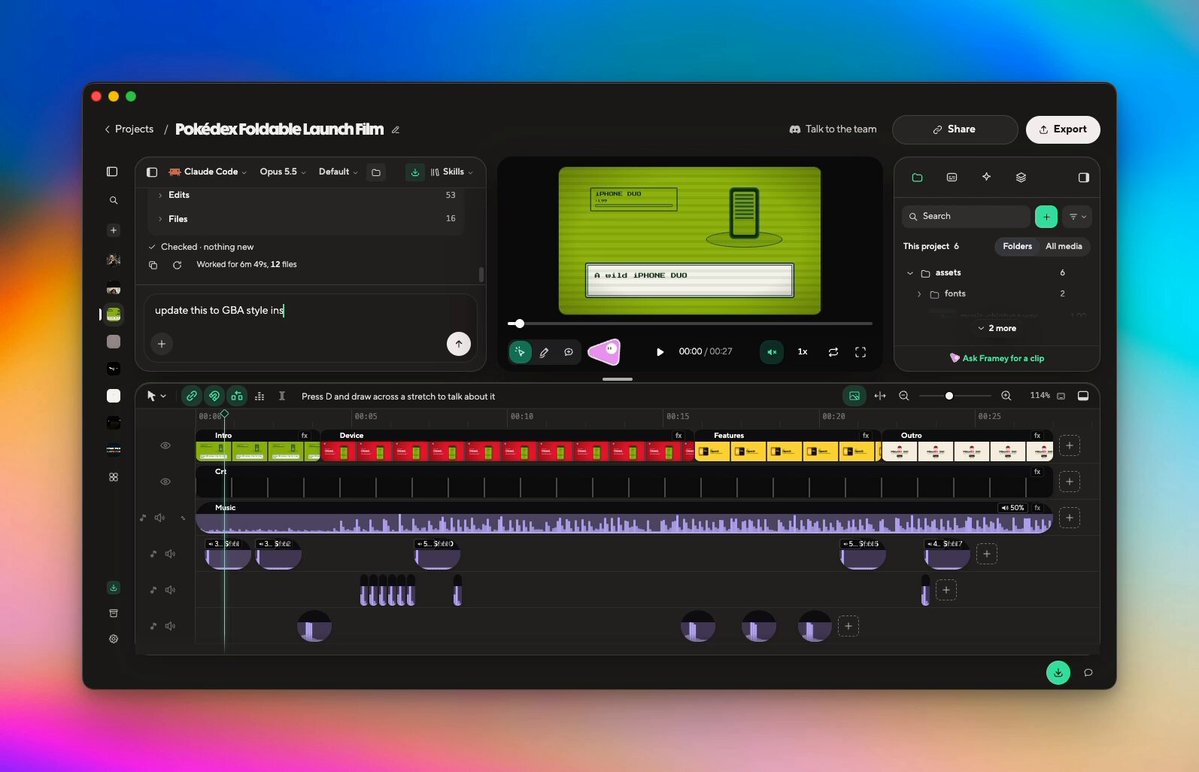Viewport: 1199px width, 772px height.
Task: Zoom out the timeline
Action: (x=904, y=396)
